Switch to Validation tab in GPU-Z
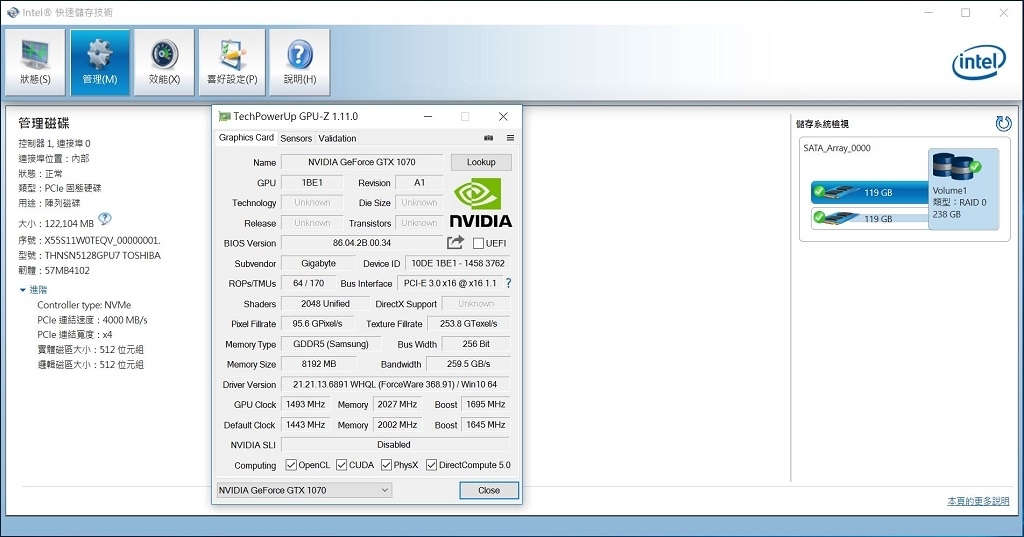 click(337, 138)
